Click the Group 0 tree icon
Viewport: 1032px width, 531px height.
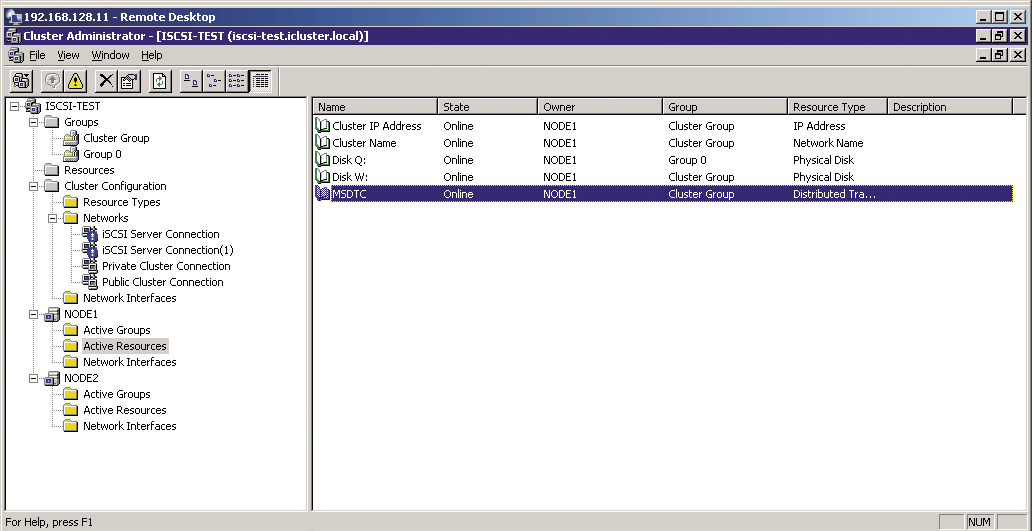click(x=72, y=154)
